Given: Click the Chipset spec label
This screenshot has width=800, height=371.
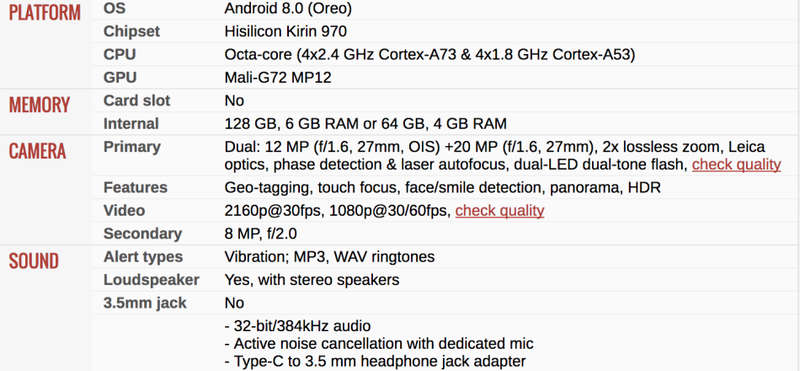Looking at the screenshot, I should tap(132, 31).
